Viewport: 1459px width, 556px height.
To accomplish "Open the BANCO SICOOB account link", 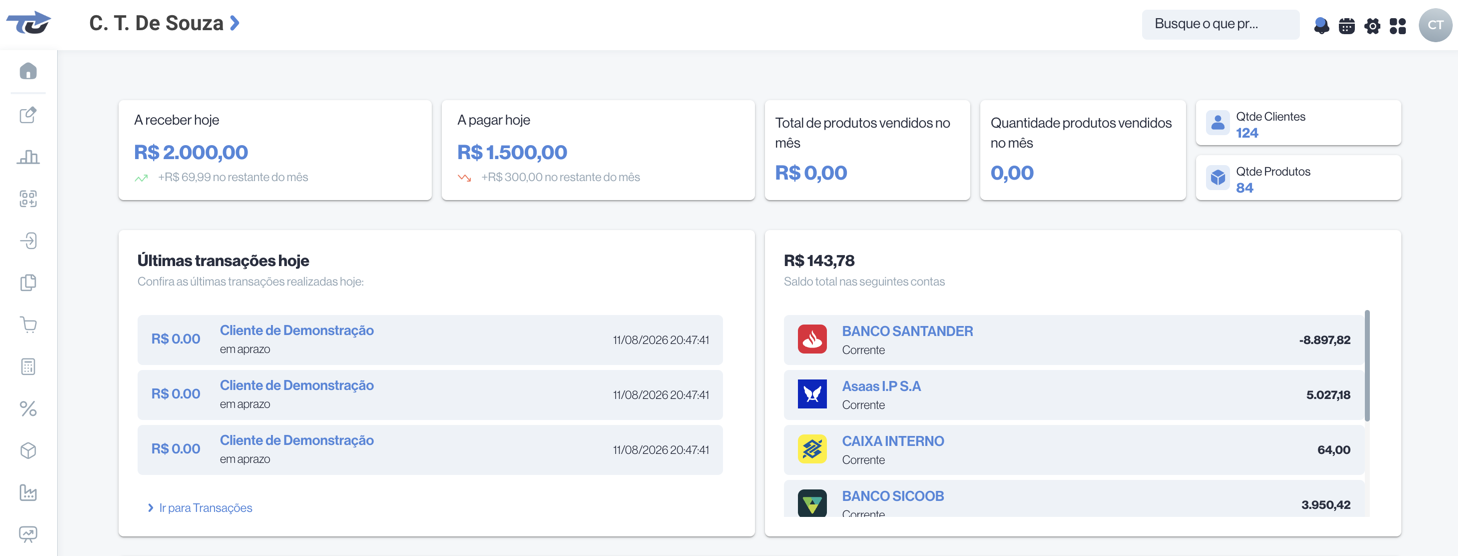I will (x=893, y=496).
